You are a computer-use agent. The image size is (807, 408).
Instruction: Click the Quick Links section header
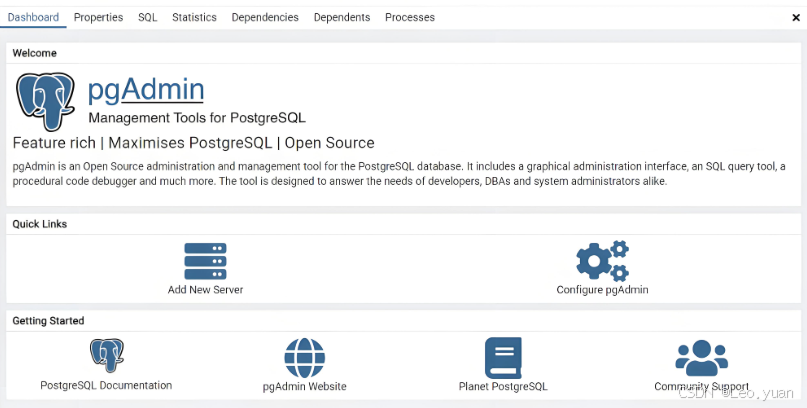coord(40,224)
